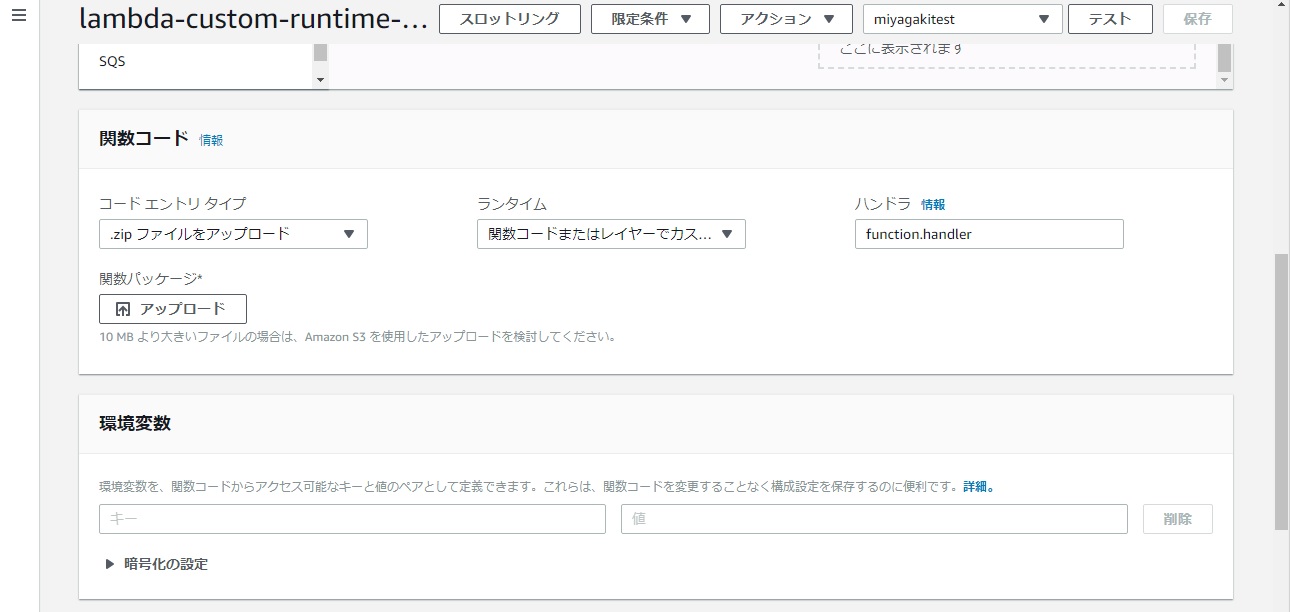
Task: Click the アップロード upload icon button
Action: click(173, 309)
